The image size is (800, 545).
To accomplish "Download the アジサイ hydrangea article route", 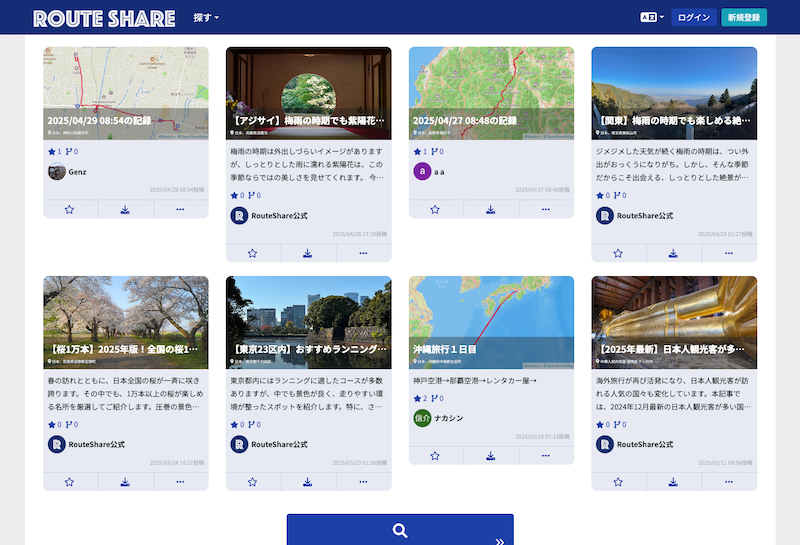I will pos(308,253).
